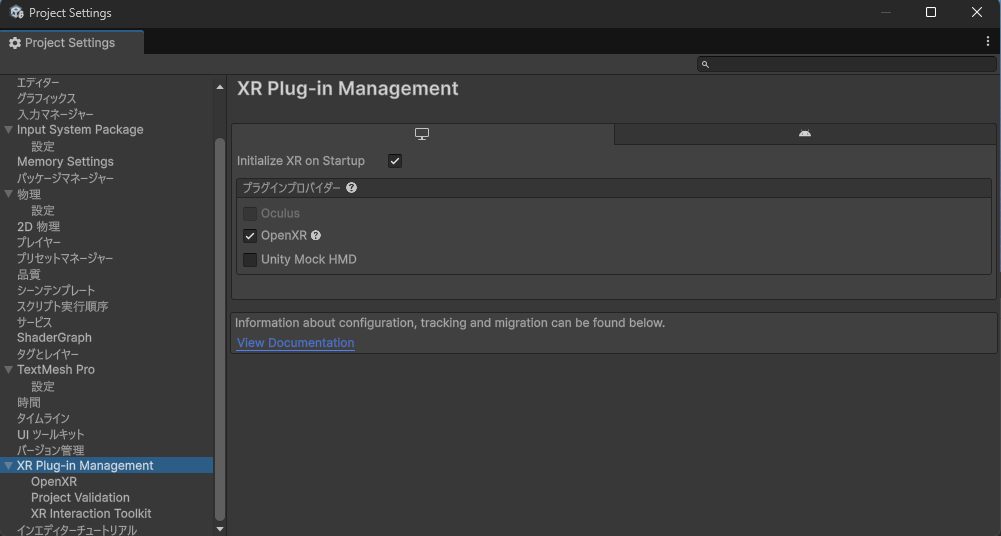This screenshot has width=1001, height=536.
Task: Open help for plug-in providers
Action: click(351, 188)
